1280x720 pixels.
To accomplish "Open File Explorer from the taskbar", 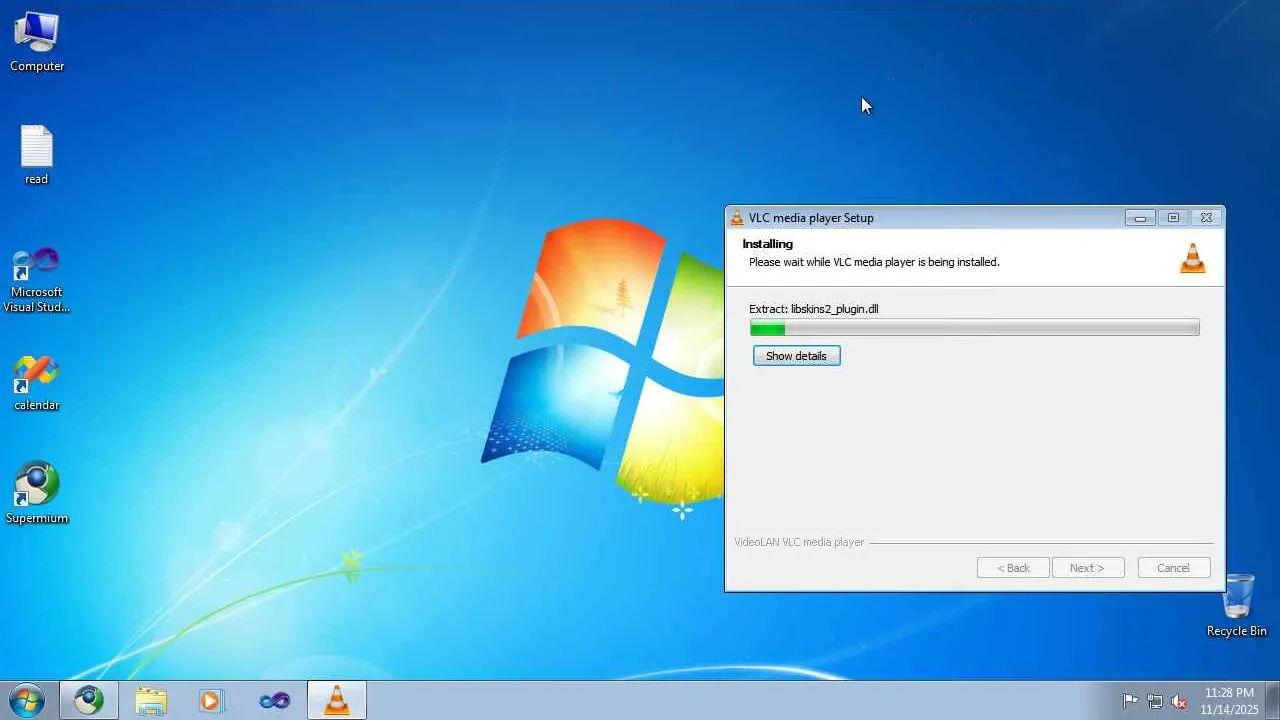I will 151,701.
